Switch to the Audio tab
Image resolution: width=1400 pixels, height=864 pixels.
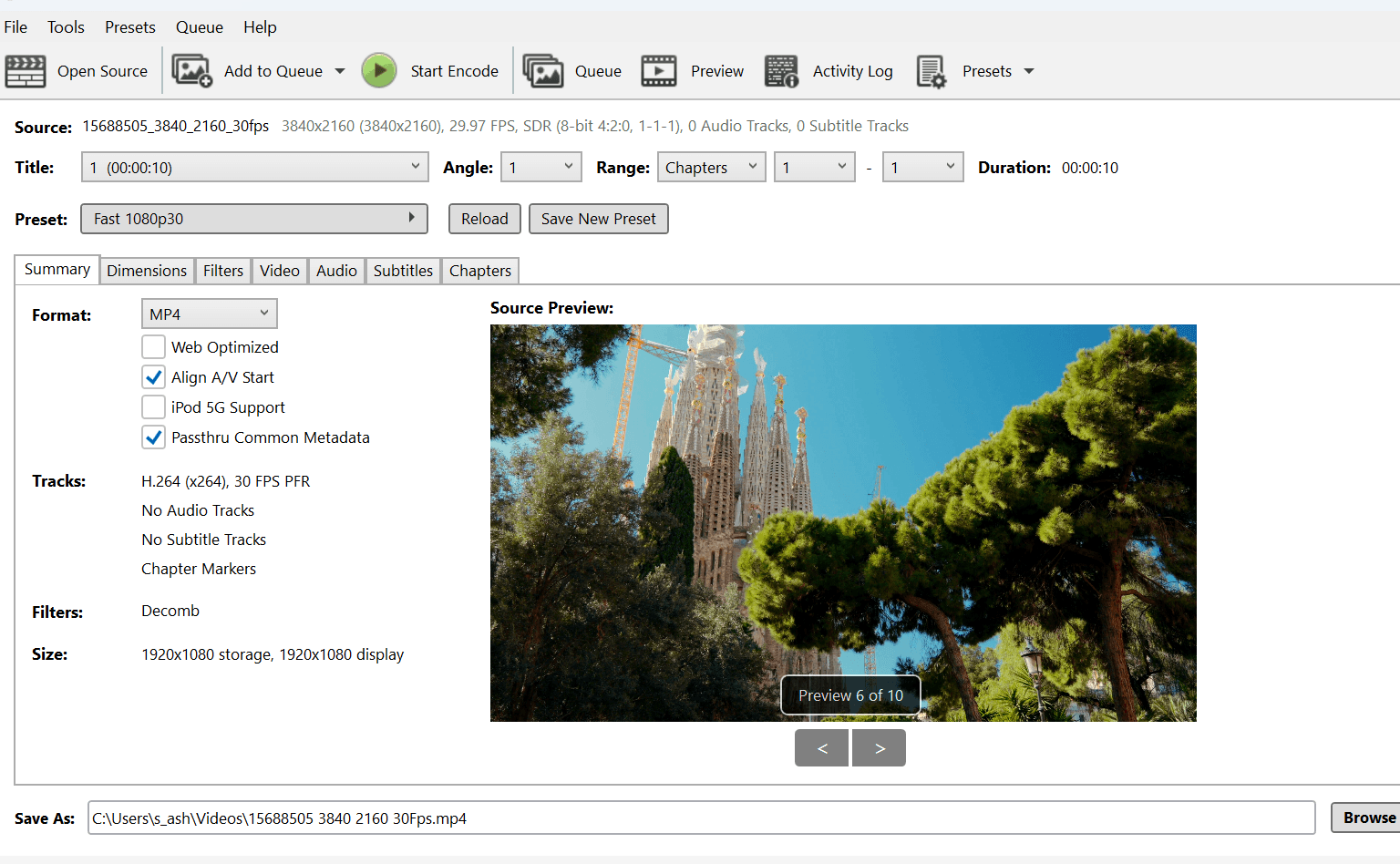336,271
